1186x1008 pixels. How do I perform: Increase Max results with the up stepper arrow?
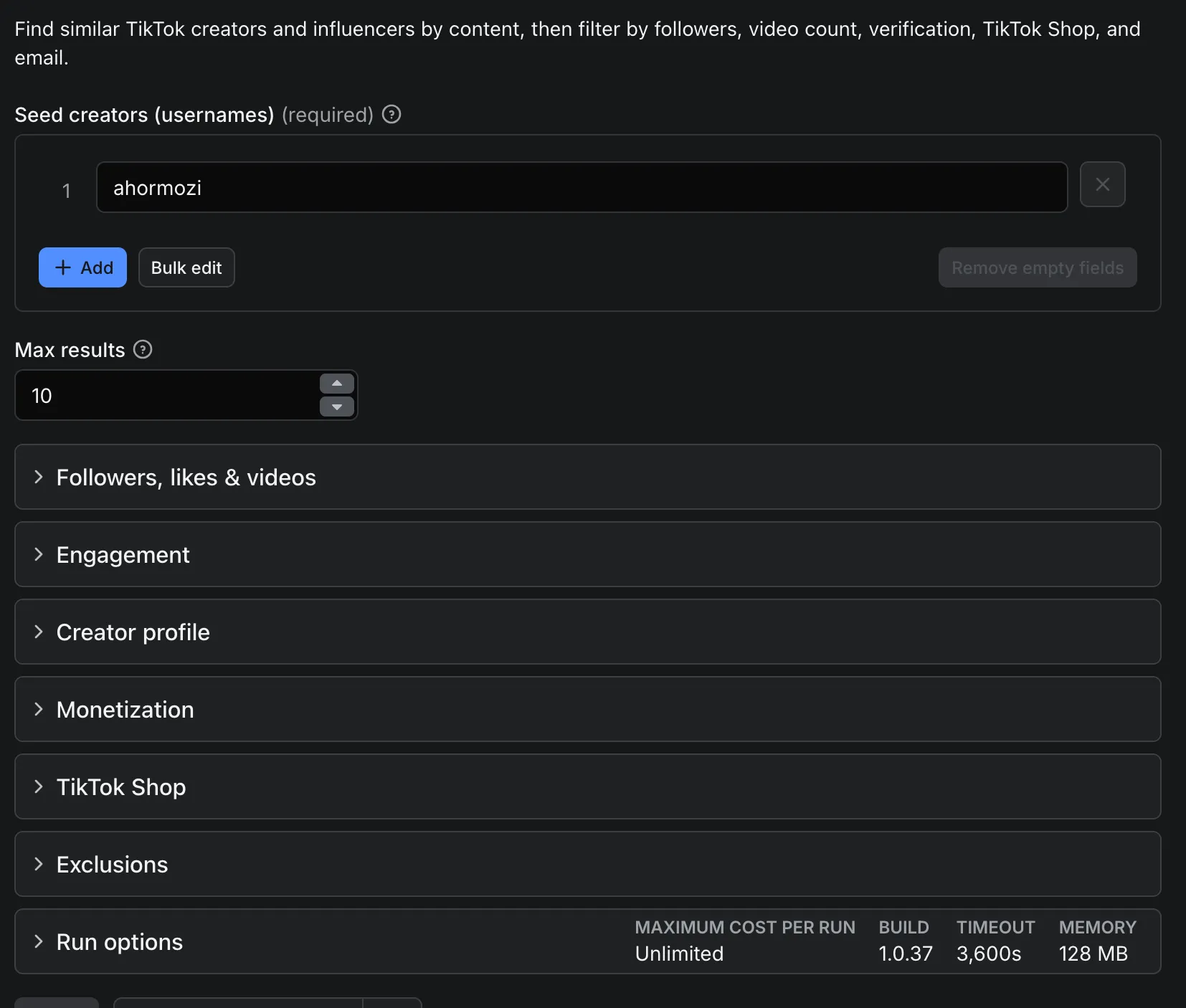pyautogui.click(x=337, y=384)
